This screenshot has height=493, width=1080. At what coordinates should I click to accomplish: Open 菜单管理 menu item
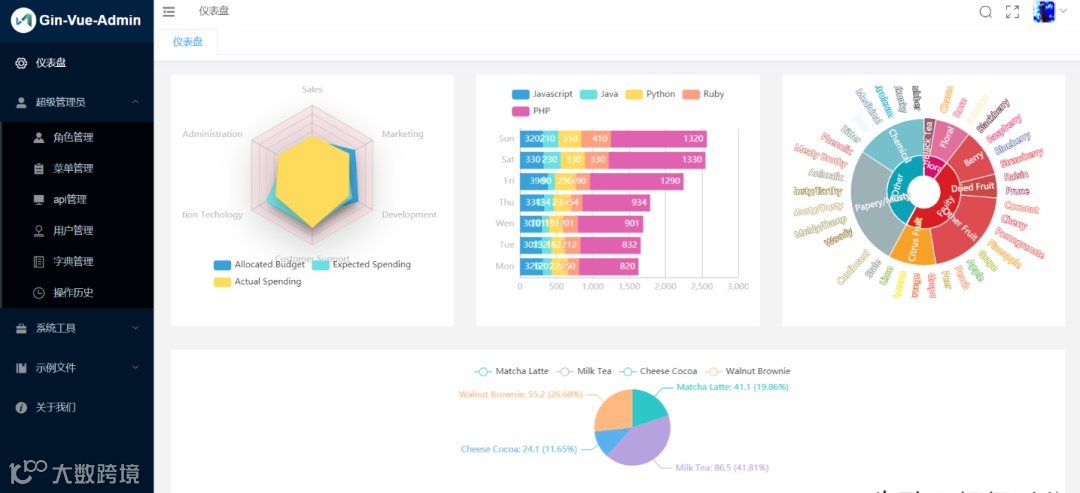(76, 168)
